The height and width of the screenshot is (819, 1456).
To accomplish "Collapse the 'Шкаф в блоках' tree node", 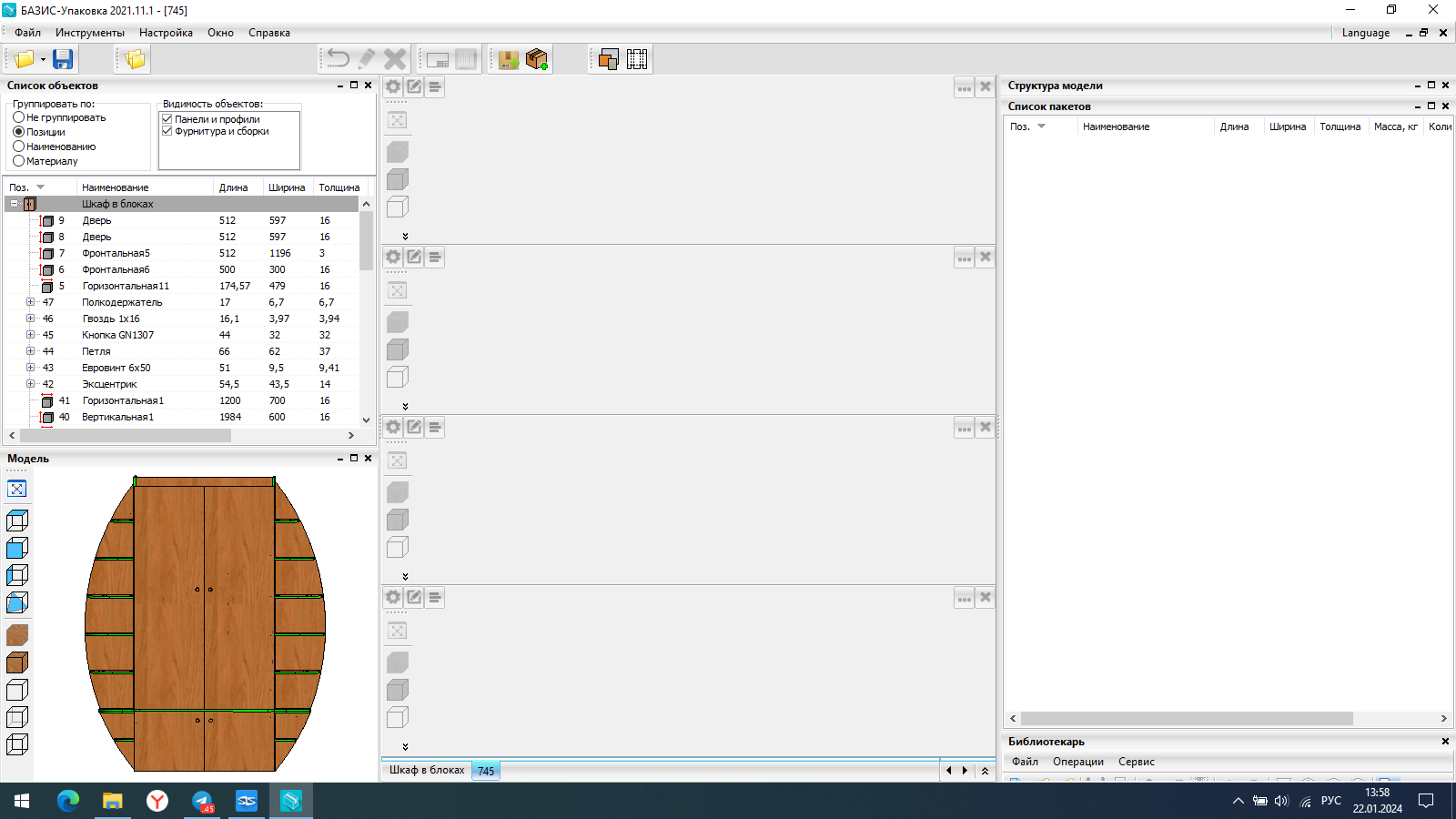I will [14, 204].
